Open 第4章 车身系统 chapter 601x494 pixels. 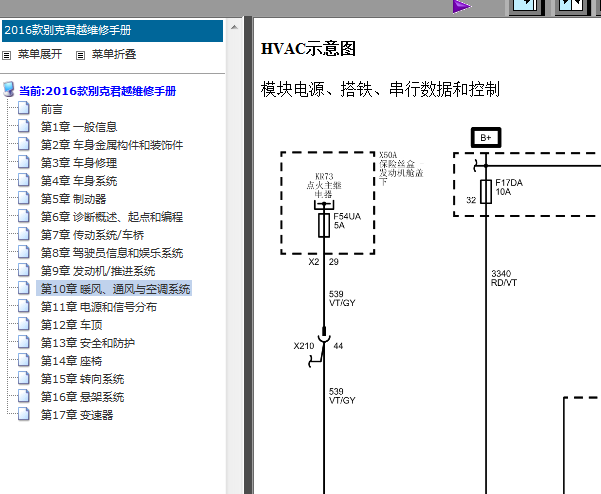point(79,181)
